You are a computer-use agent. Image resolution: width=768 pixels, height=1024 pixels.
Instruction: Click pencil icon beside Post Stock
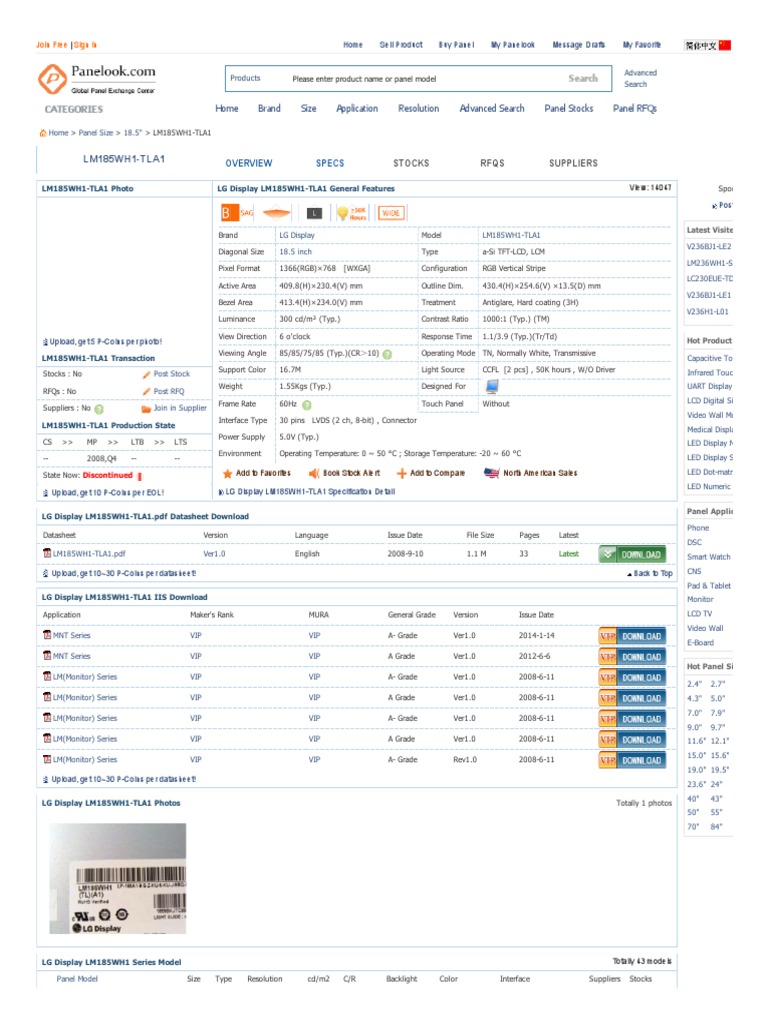coord(147,374)
